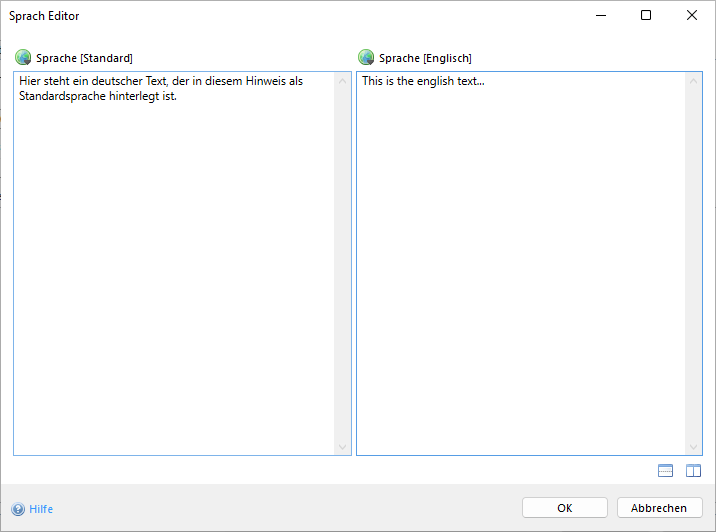Select the Sprache [Englisch] label
The width and height of the screenshot is (716, 532).
(425, 58)
